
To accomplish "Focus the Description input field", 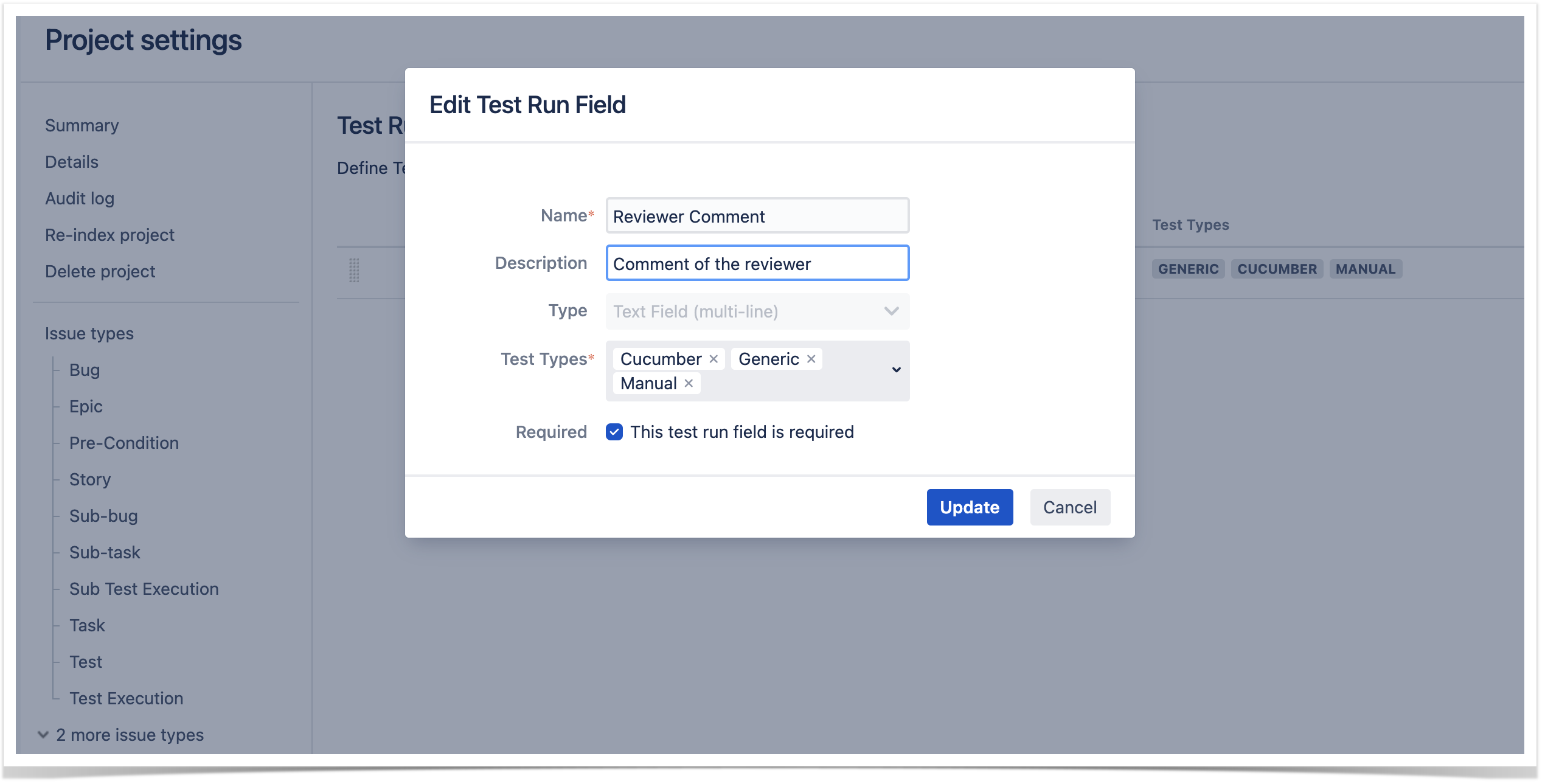I will point(757,263).
